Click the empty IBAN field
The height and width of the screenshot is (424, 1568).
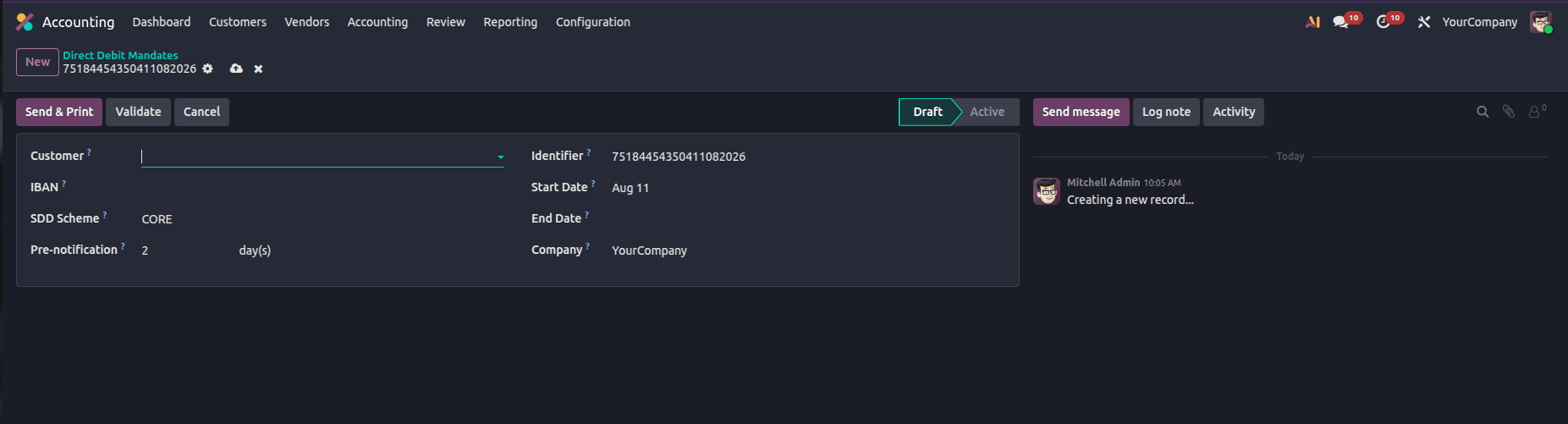pos(322,188)
